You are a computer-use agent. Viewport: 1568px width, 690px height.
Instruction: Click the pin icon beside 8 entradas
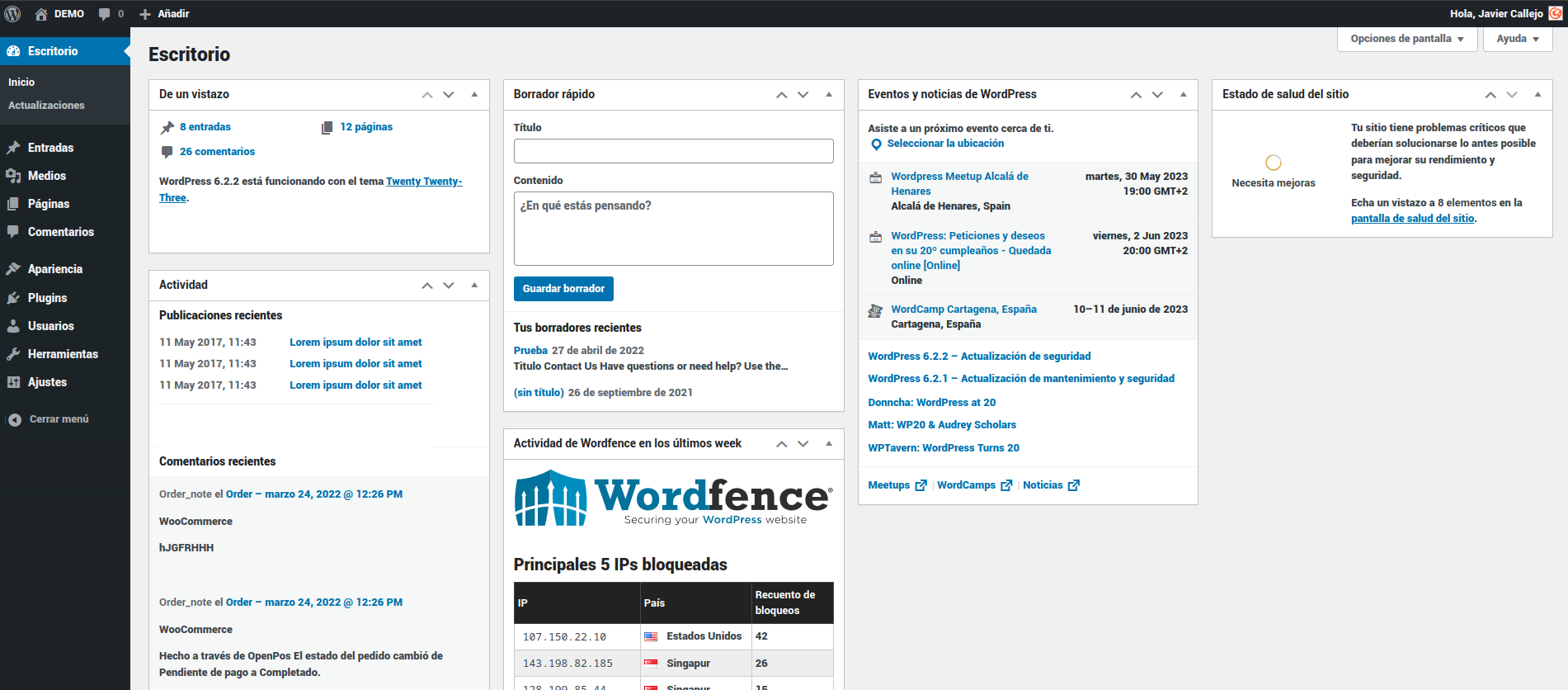point(167,127)
